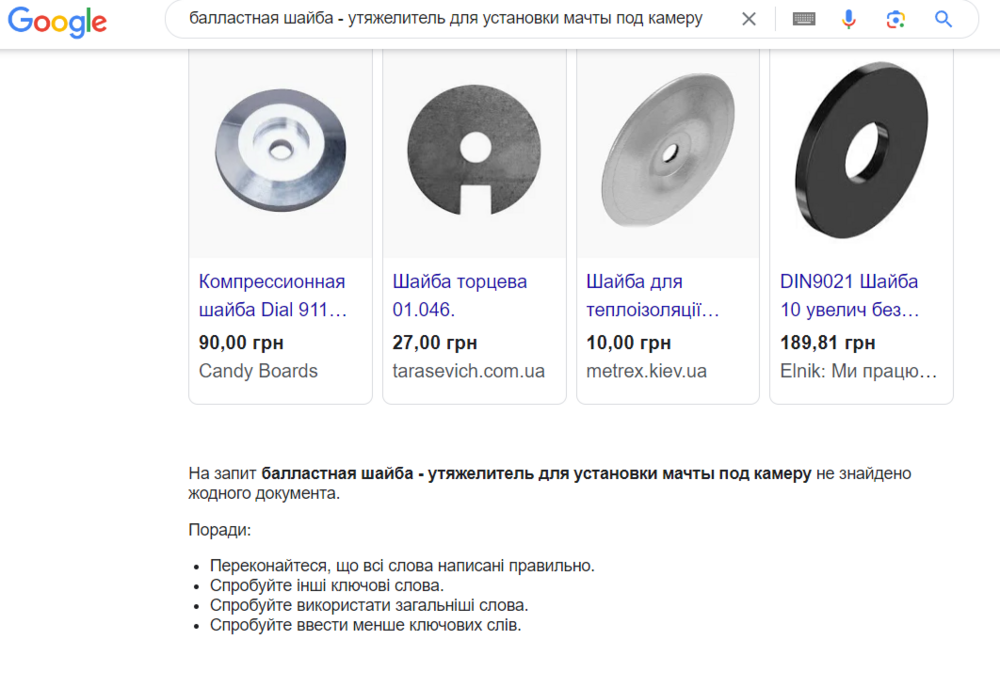The width and height of the screenshot is (1000, 688).
Task: Click the magnifier search button
Action: (x=943, y=19)
